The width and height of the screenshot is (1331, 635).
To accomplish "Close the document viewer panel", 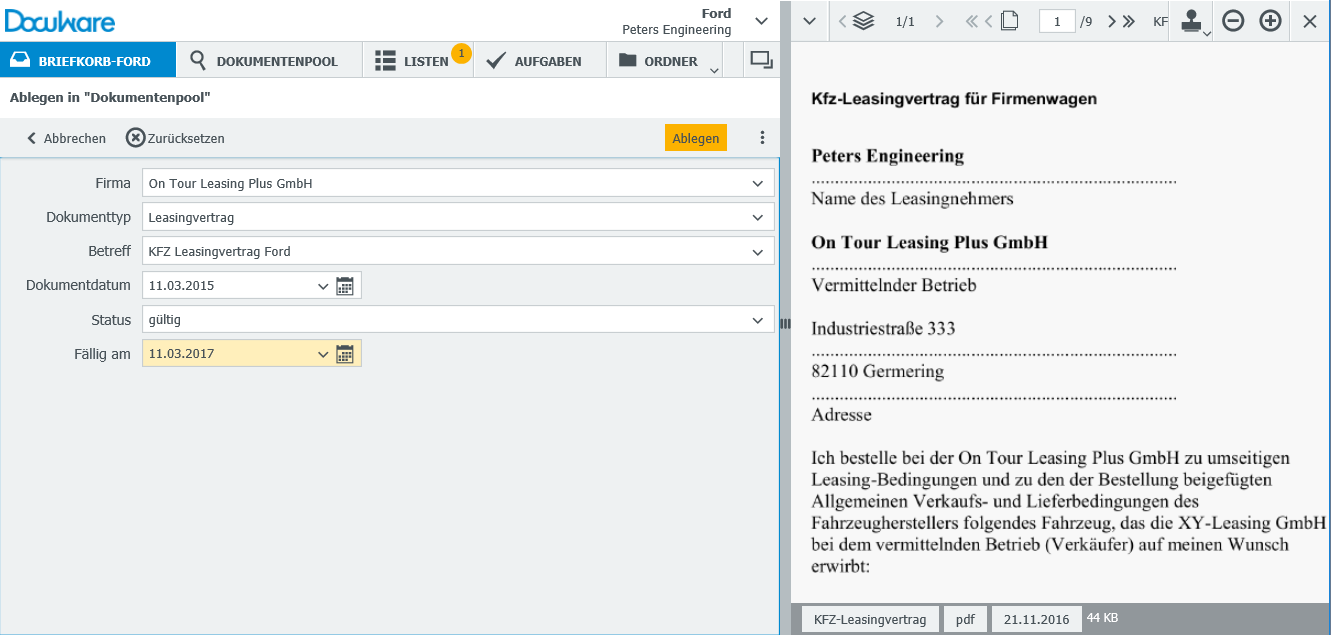I will (1310, 21).
